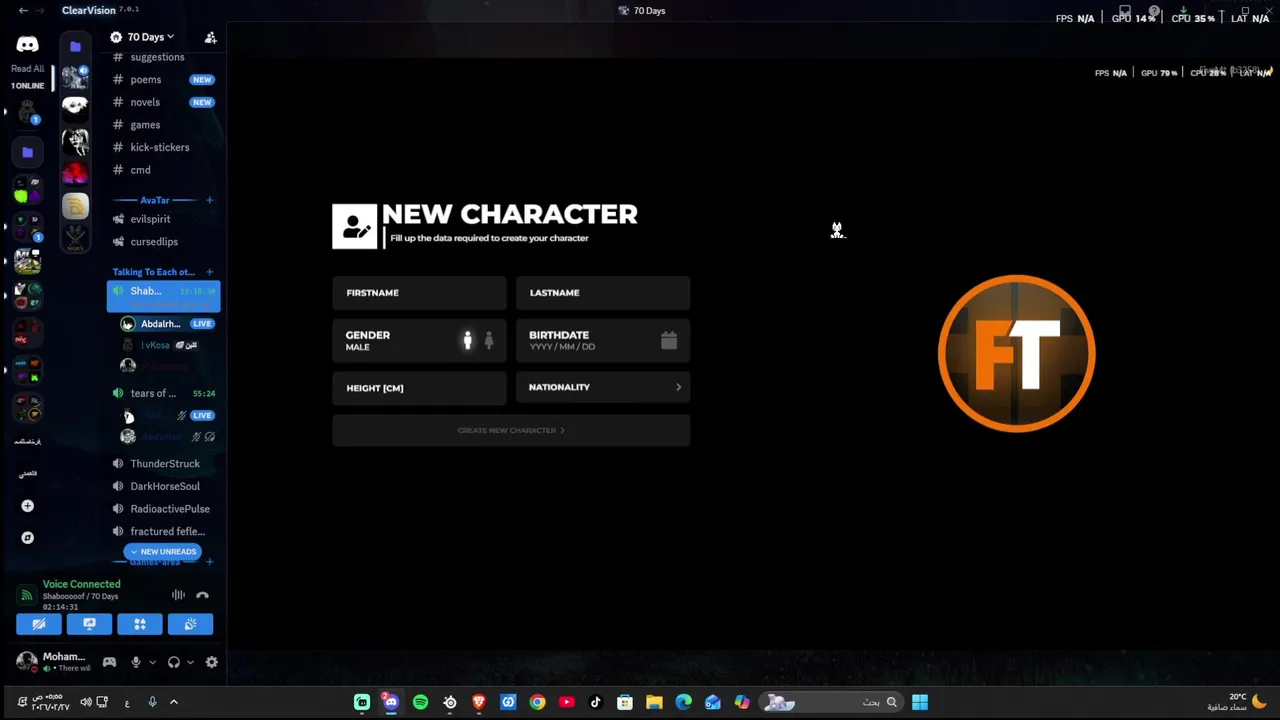Select the male gender icon
Viewport: 1280px width, 720px height.
point(467,340)
